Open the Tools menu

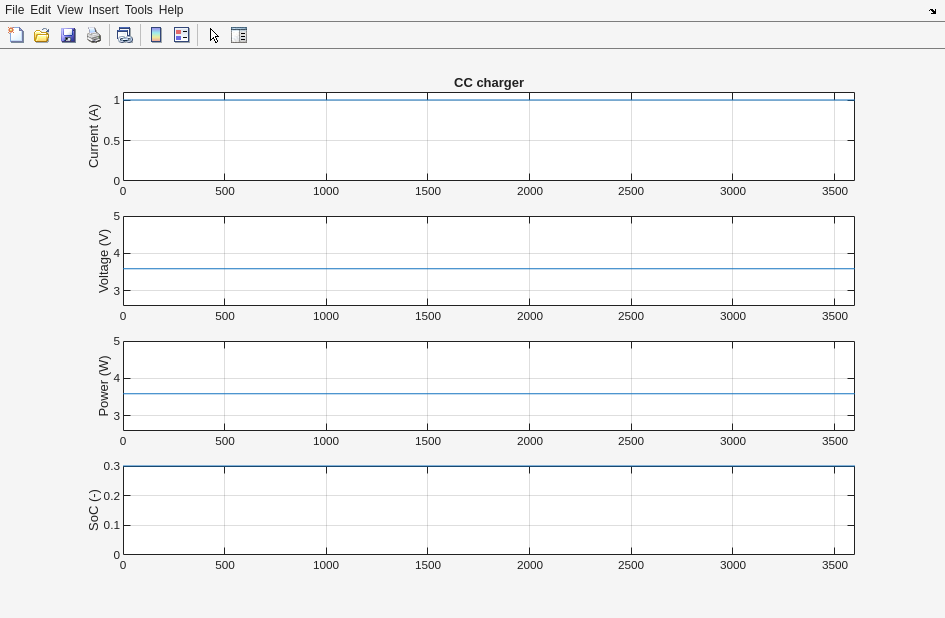click(x=138, y=10)
